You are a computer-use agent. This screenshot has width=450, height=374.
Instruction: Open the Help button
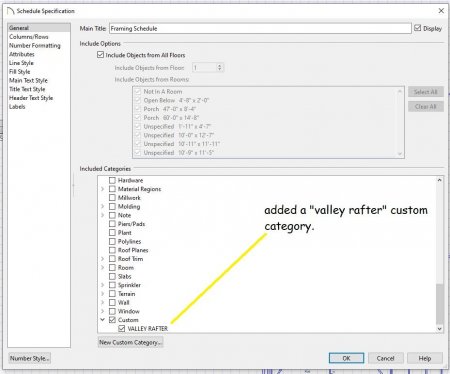click(x=425, y=358)
